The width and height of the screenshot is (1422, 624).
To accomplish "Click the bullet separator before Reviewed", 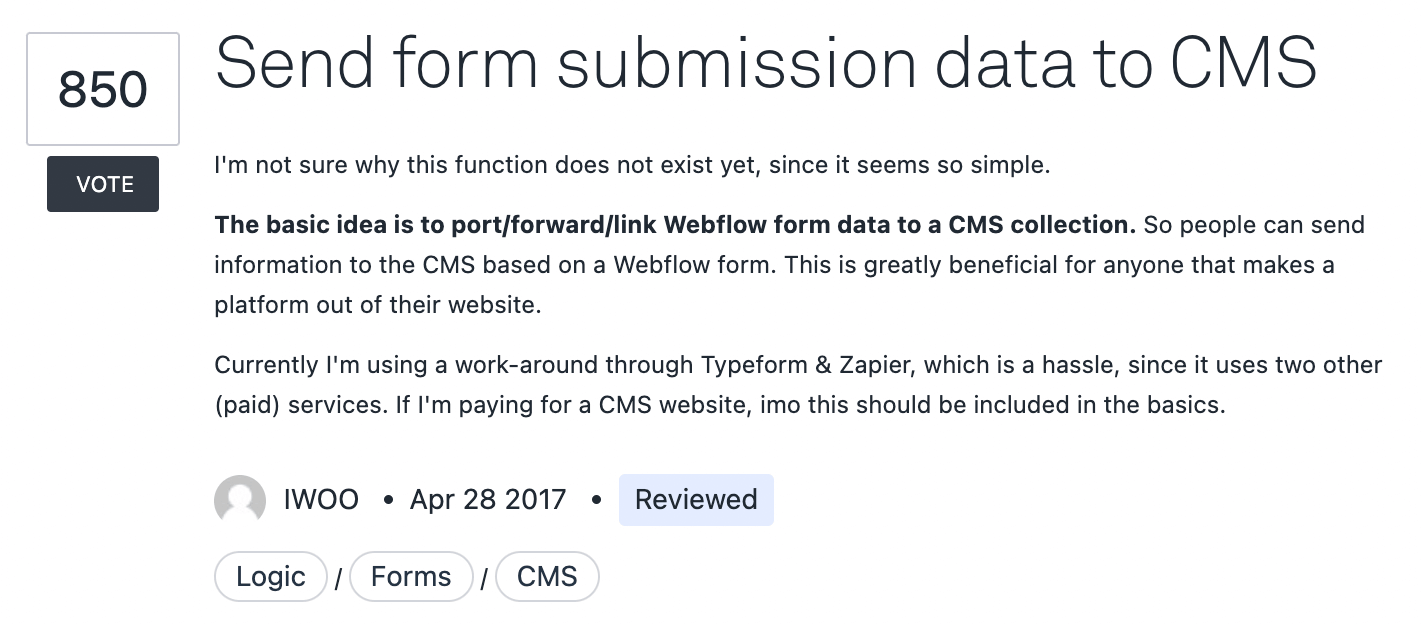I will (x=598, y=500).
